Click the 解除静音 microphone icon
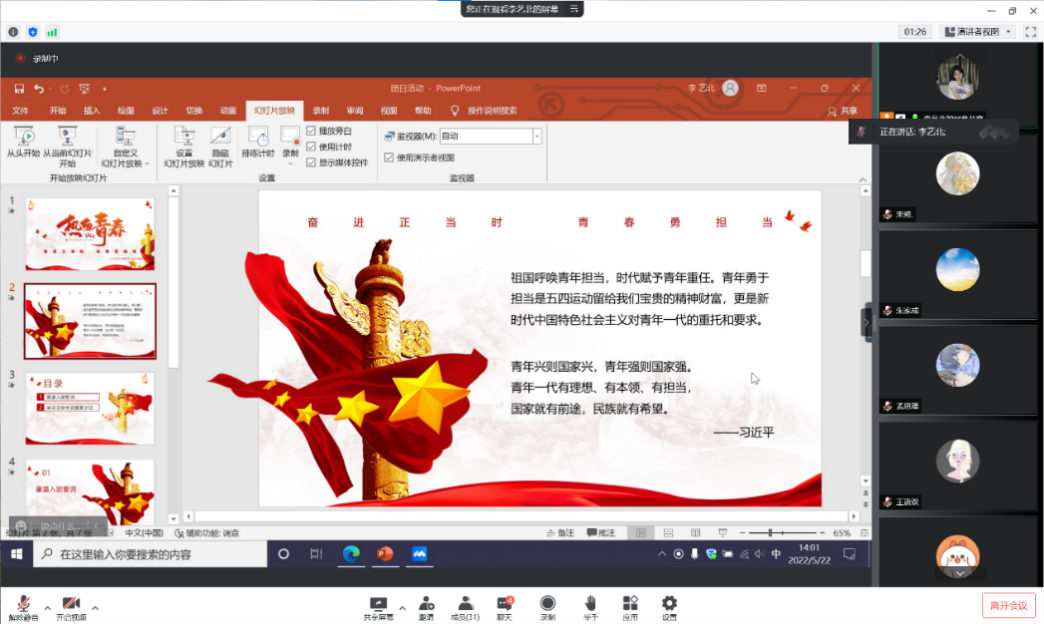 click(22, 603)
